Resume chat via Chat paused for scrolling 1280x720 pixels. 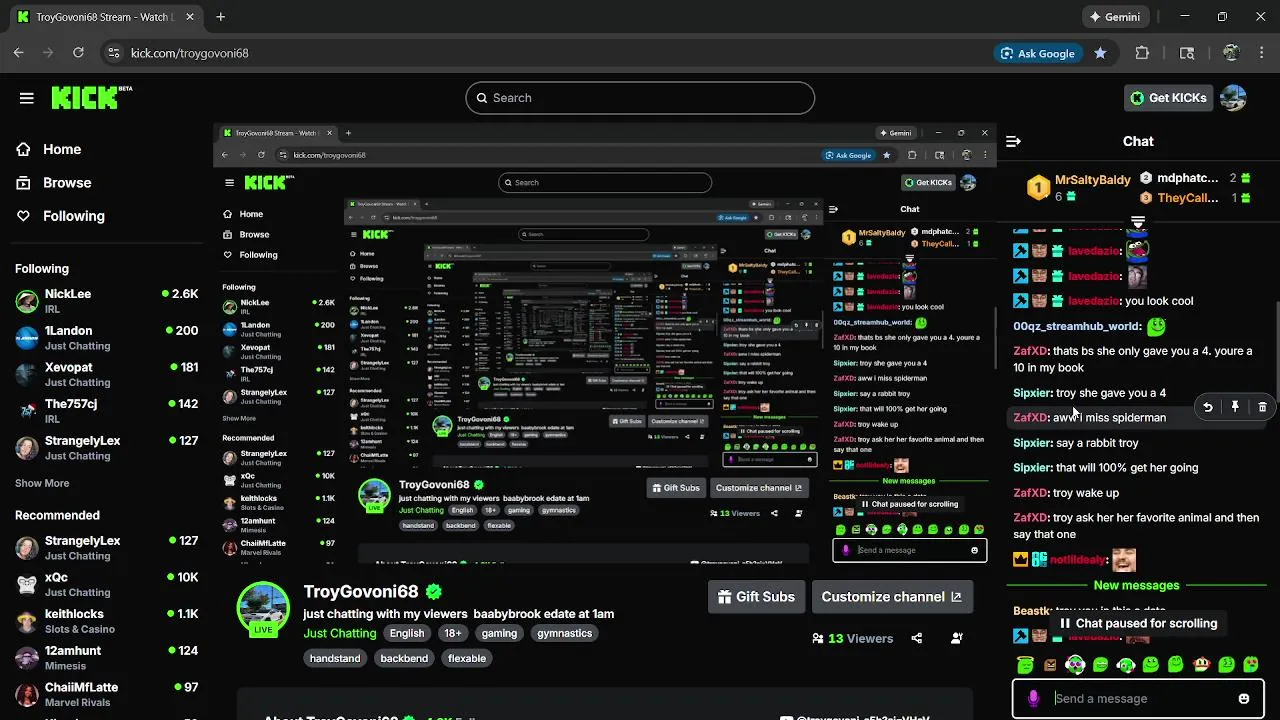(1137, 623)
